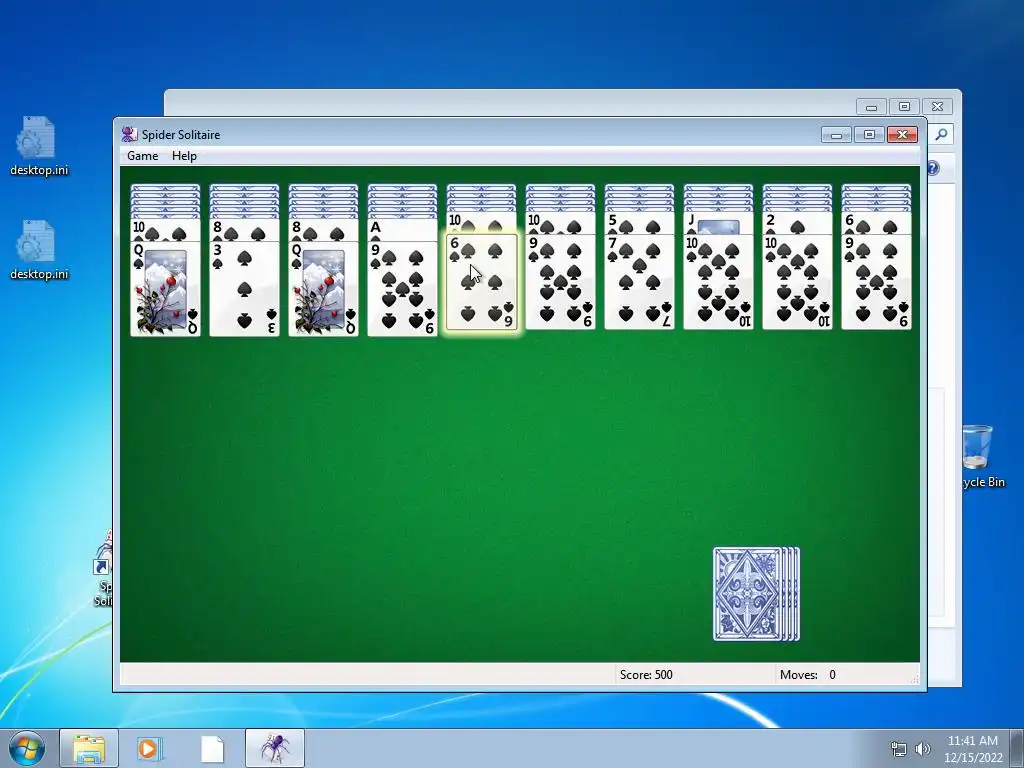Minimize the background window behind Solitaire
The width and height of the screenshot is (1024, 768).
pyautogui.click(x=871, y=106)
